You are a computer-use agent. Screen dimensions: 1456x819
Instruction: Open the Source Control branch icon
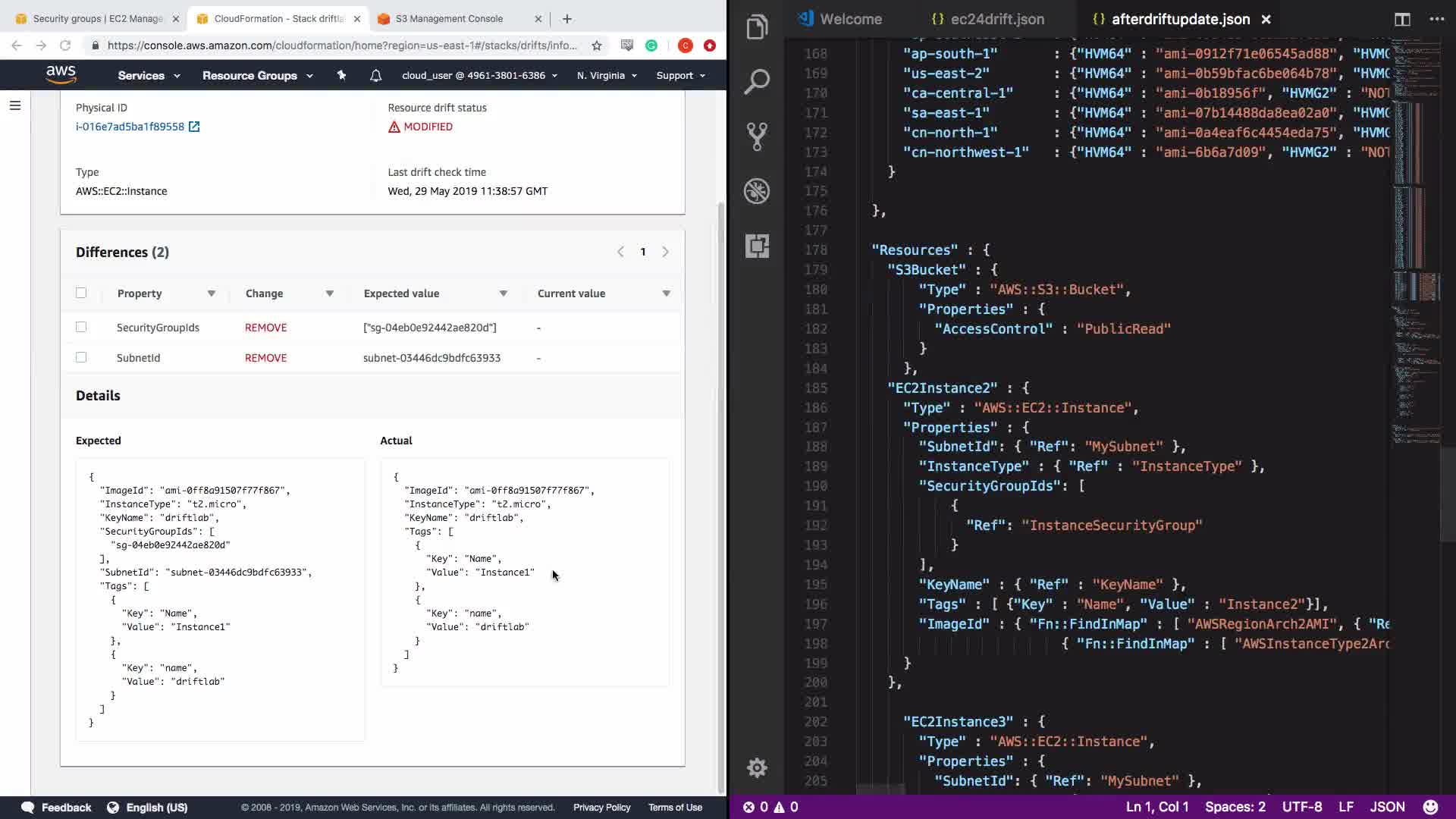point(757,136)
